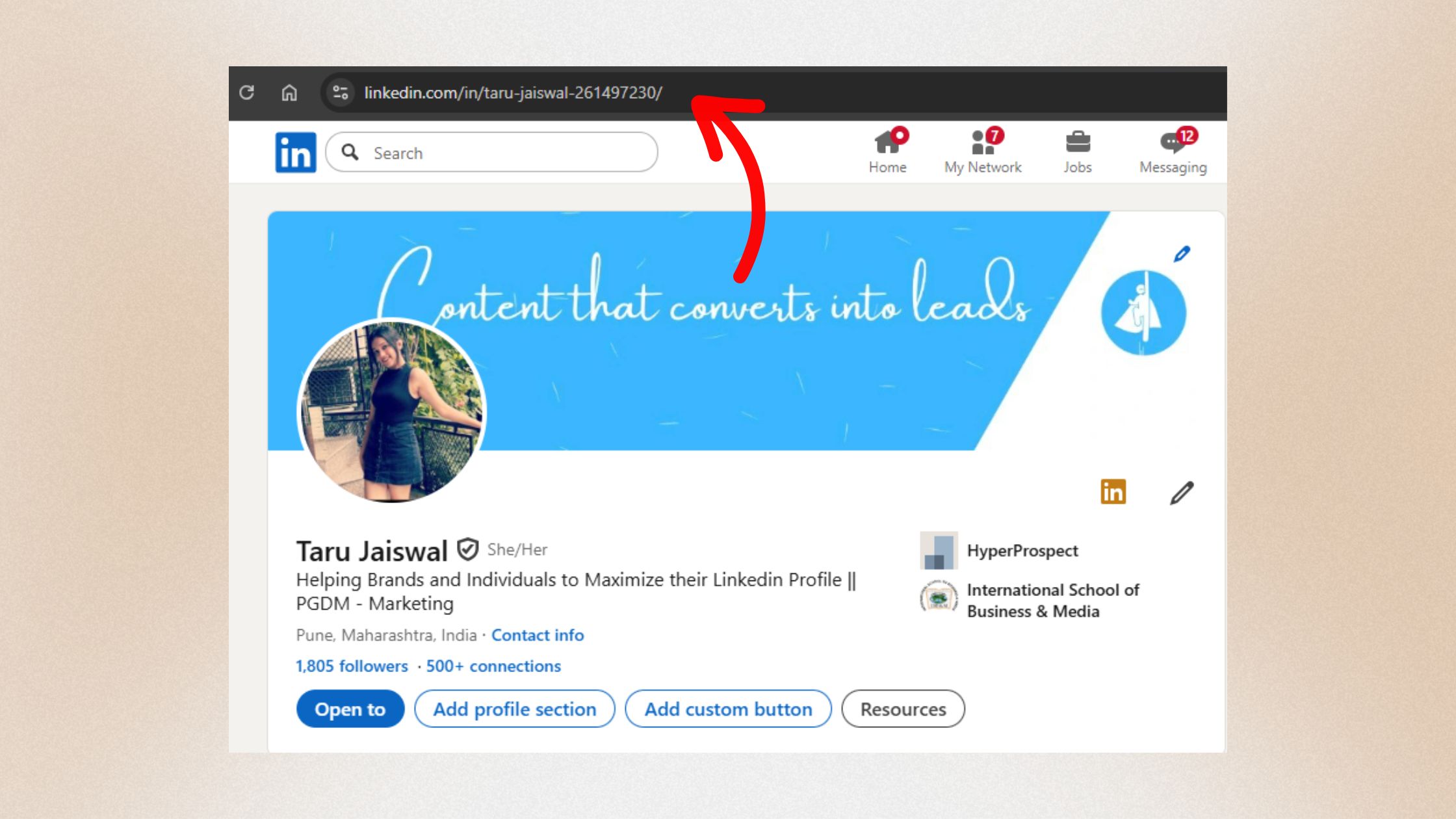Click the LinkedIn logo
This screenshot has width=1456, height=819.
(296, 151)
